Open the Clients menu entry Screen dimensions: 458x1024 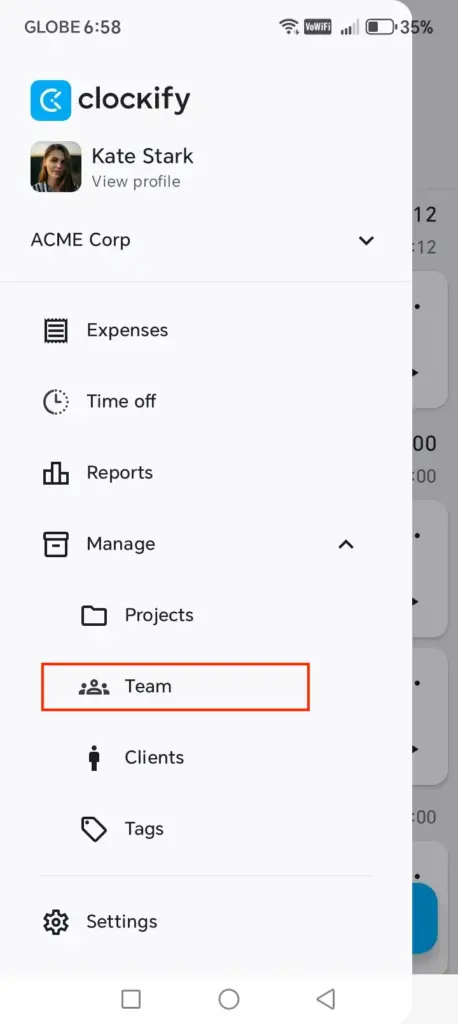pos(154,758)
